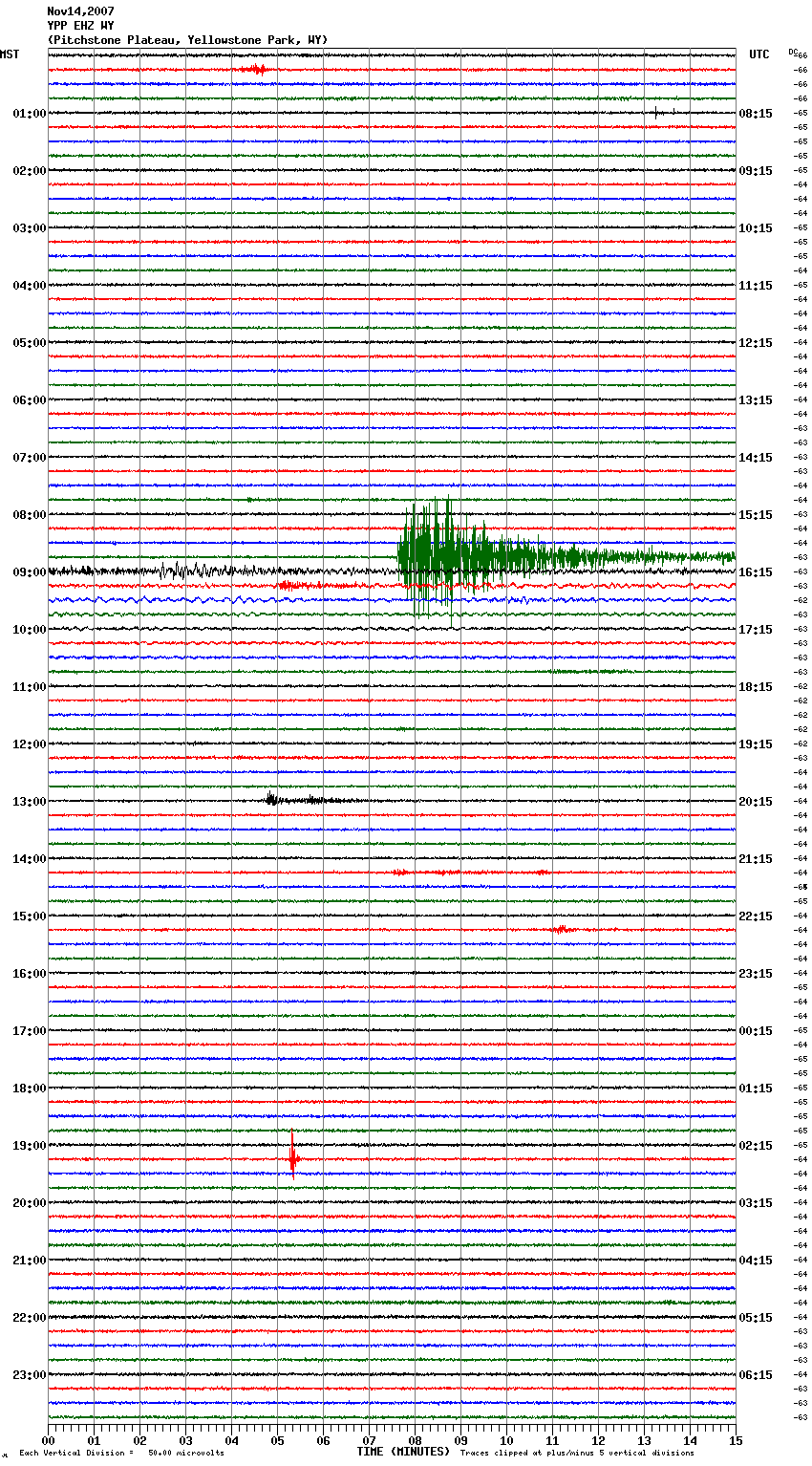Click the Pitchstone Plateau location title
This screenshot has width=812, height=1466.
point(187,40)
